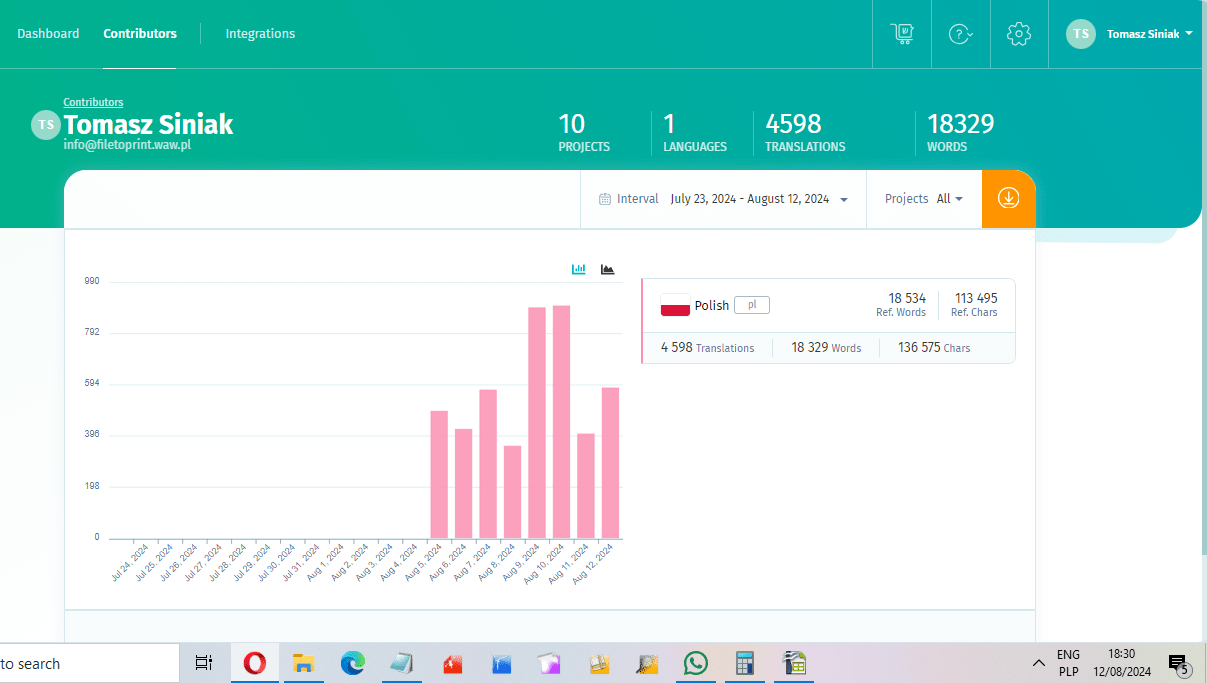1207x683 pixels.
Task: Open the Integrations tab
Action: click(x=260, y=34)
